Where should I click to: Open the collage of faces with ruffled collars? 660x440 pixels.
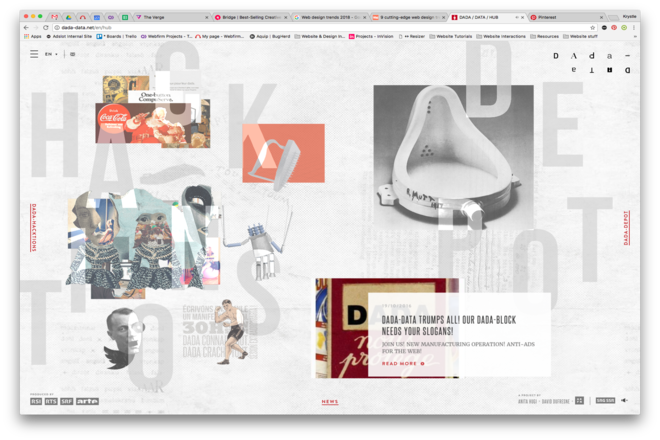click(143, 242)
